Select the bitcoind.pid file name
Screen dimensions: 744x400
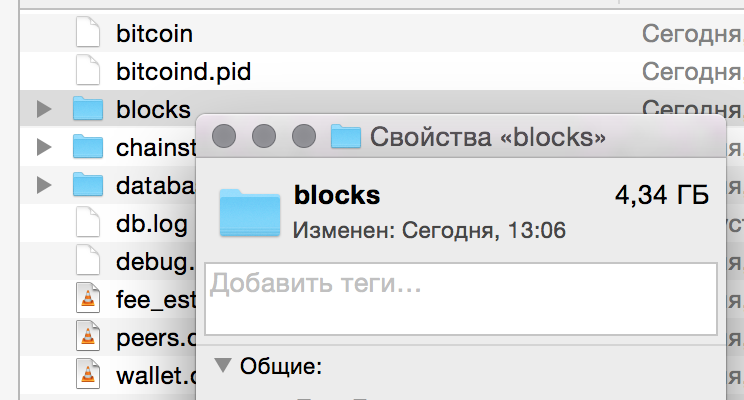184,72
